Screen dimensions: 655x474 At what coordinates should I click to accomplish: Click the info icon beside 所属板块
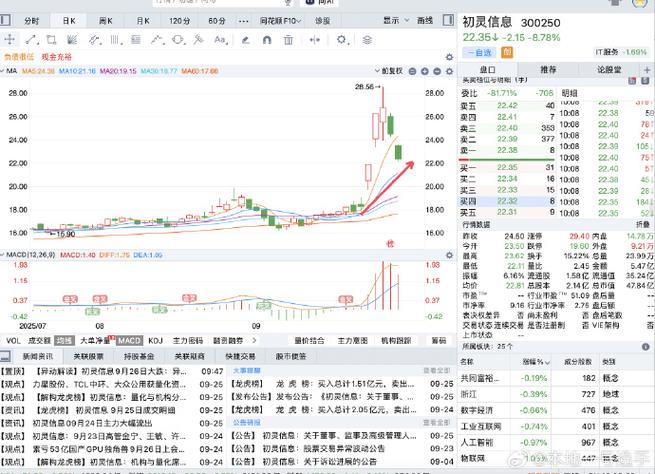tap(645, 347)
